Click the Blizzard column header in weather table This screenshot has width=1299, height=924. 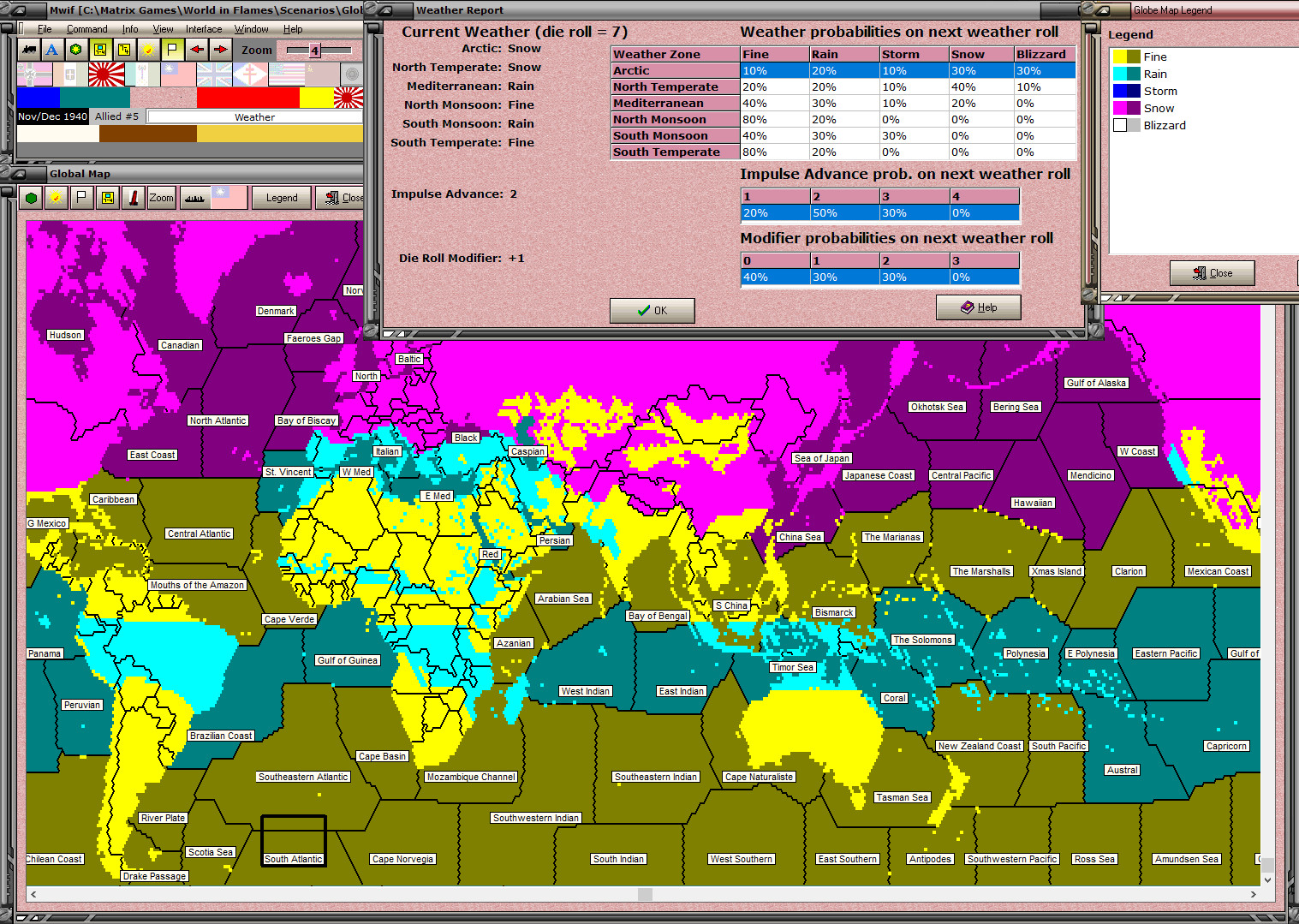pos(1045,54)
